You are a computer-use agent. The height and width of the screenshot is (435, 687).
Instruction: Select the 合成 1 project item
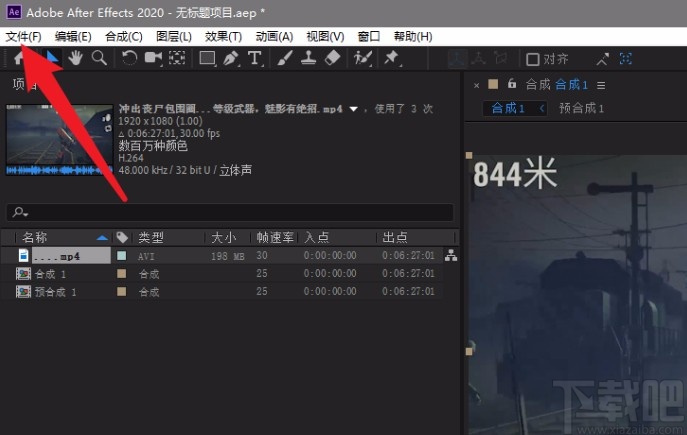tap(50, 274)
